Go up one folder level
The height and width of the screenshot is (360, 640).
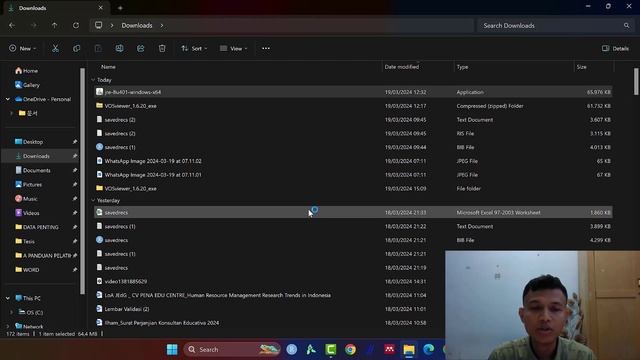pos(54,25)
